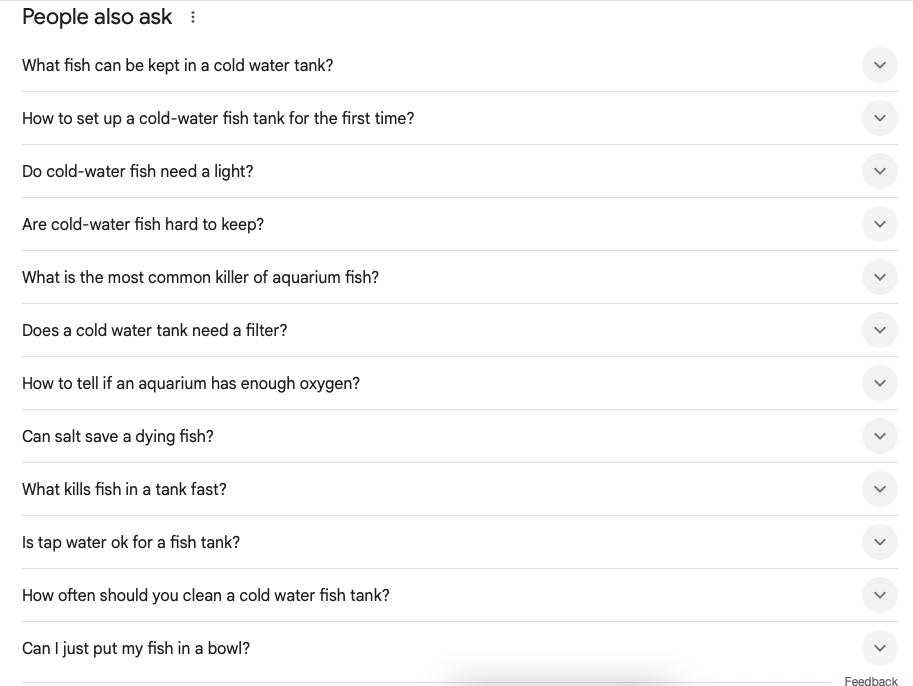913x686 pixels.
Task: Click the Feedback link
Action: coord(871,681)
